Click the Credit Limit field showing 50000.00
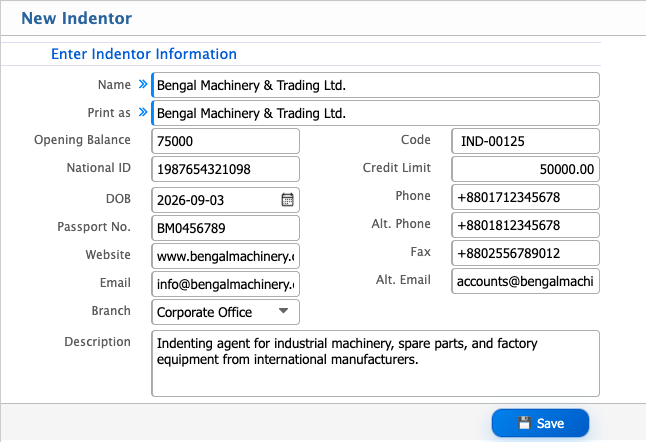Image resolution: width=646 pixels, height=442 pixels. pos(525,169)
